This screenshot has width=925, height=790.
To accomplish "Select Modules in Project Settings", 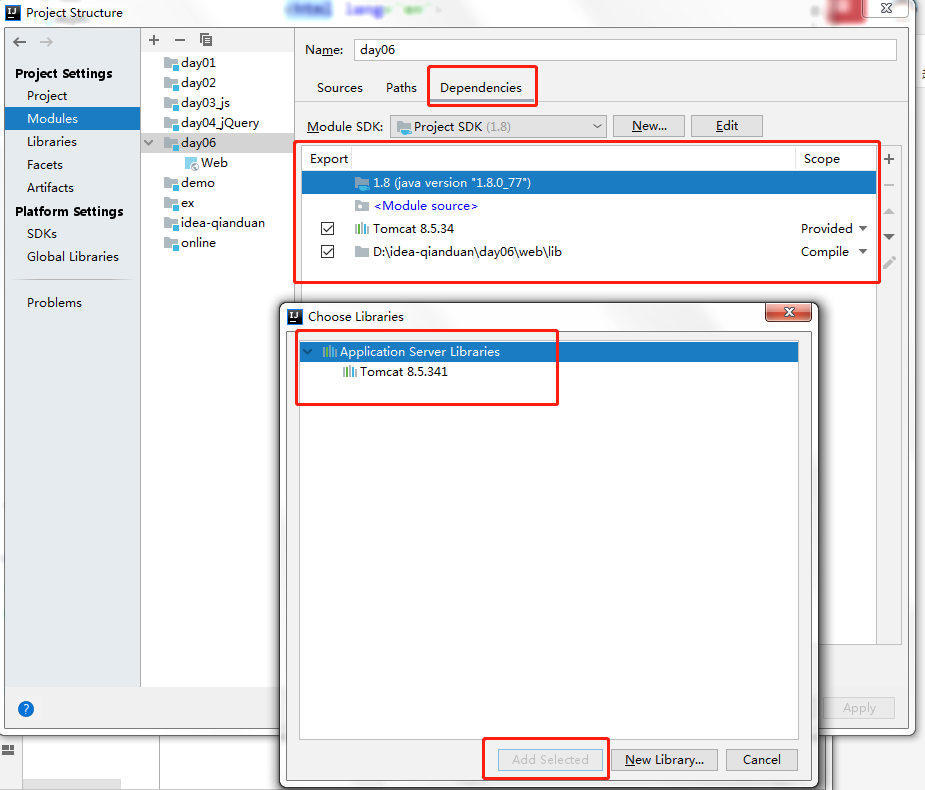I will pos(73,119).
